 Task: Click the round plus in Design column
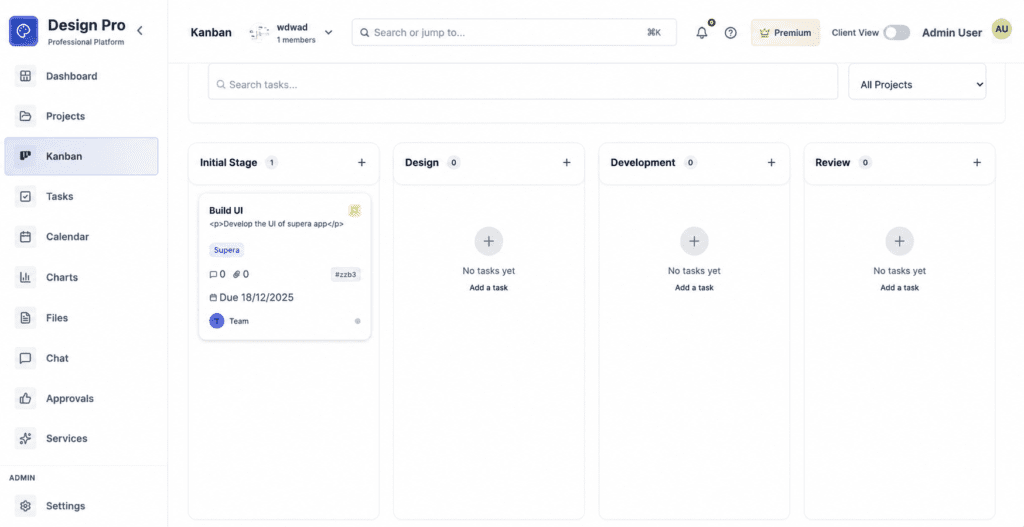pyautogui.click(x=488, y=242)
